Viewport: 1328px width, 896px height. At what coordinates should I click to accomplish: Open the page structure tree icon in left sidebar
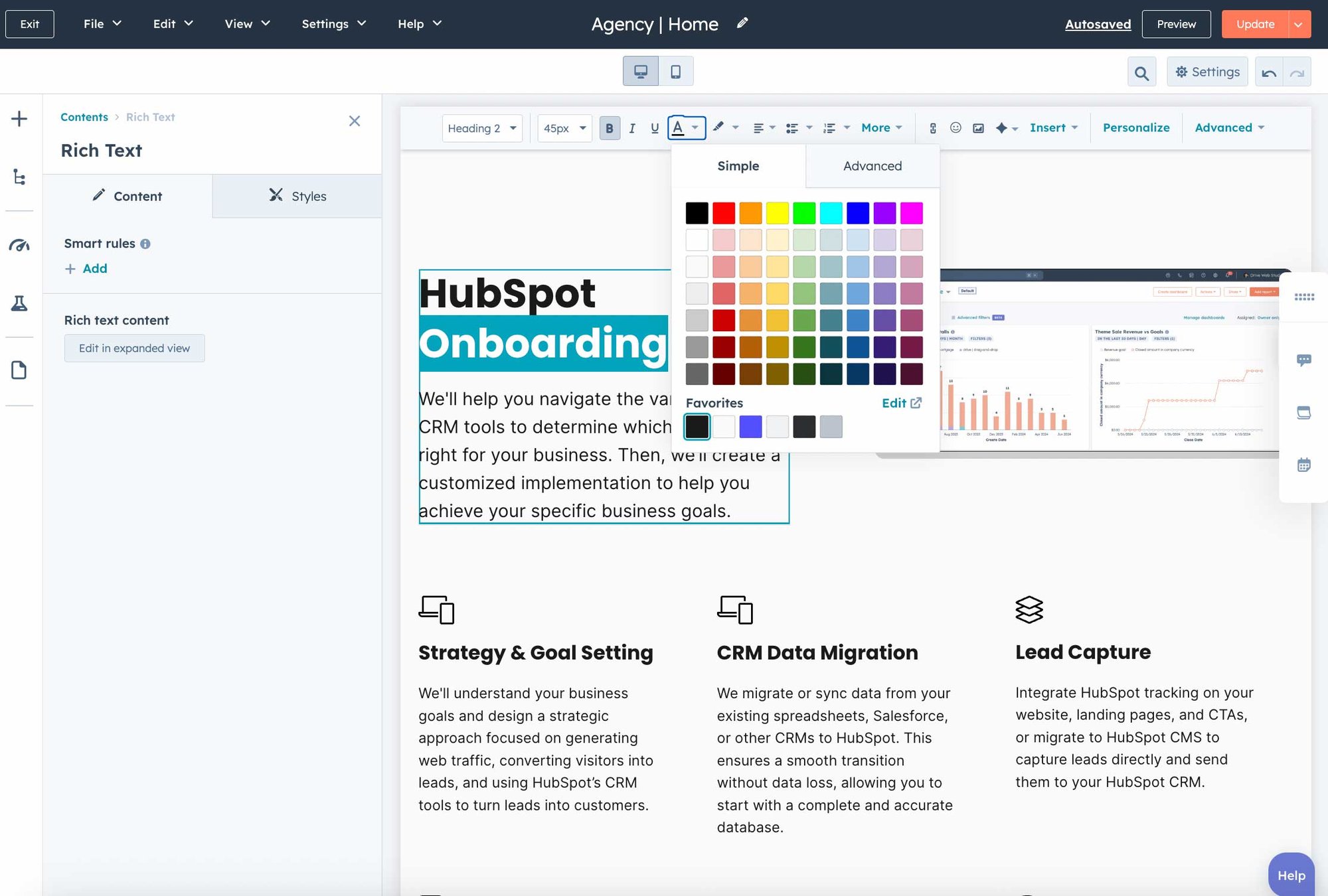click(19, 177)
